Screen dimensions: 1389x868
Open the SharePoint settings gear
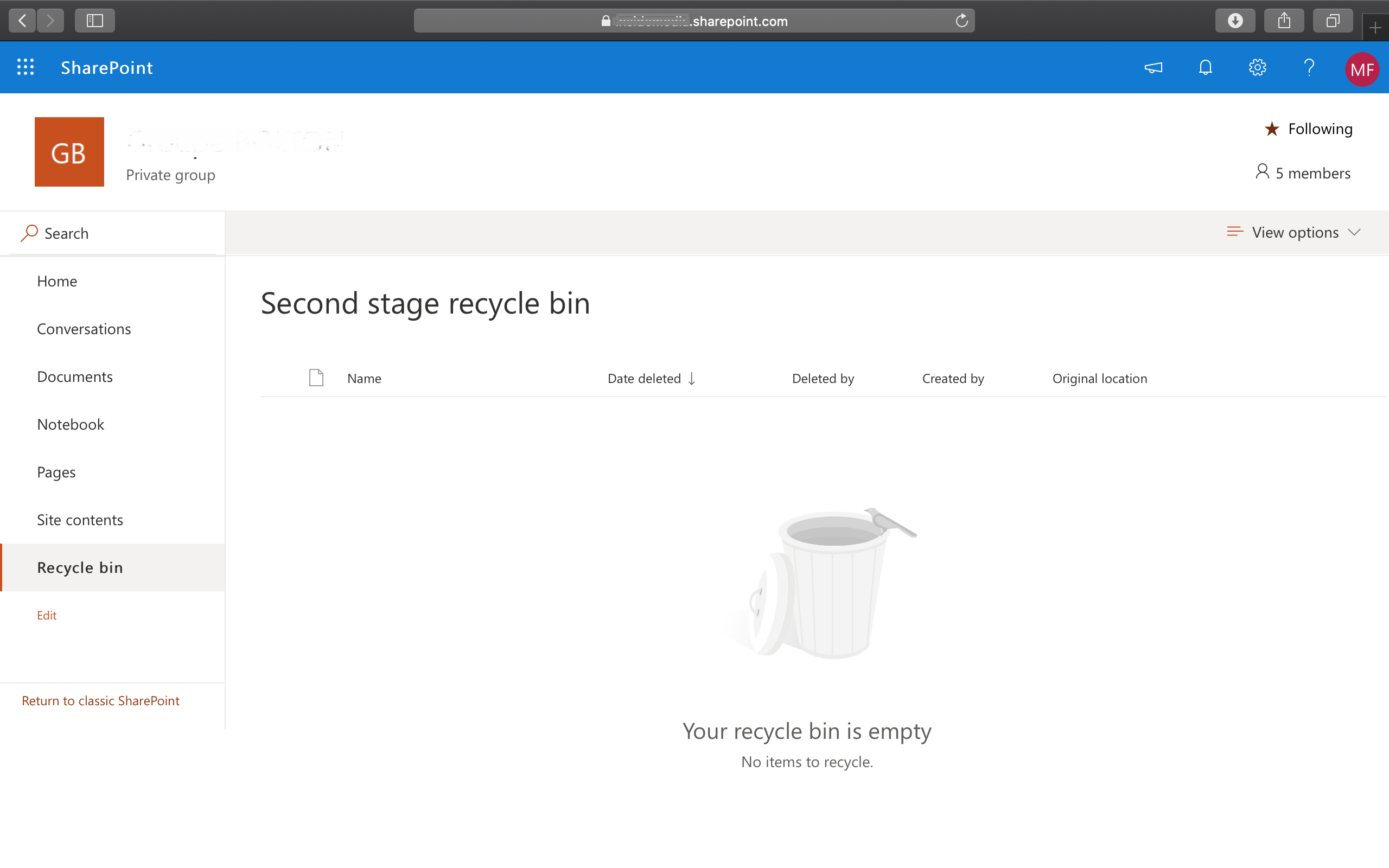coord(1257,67)
